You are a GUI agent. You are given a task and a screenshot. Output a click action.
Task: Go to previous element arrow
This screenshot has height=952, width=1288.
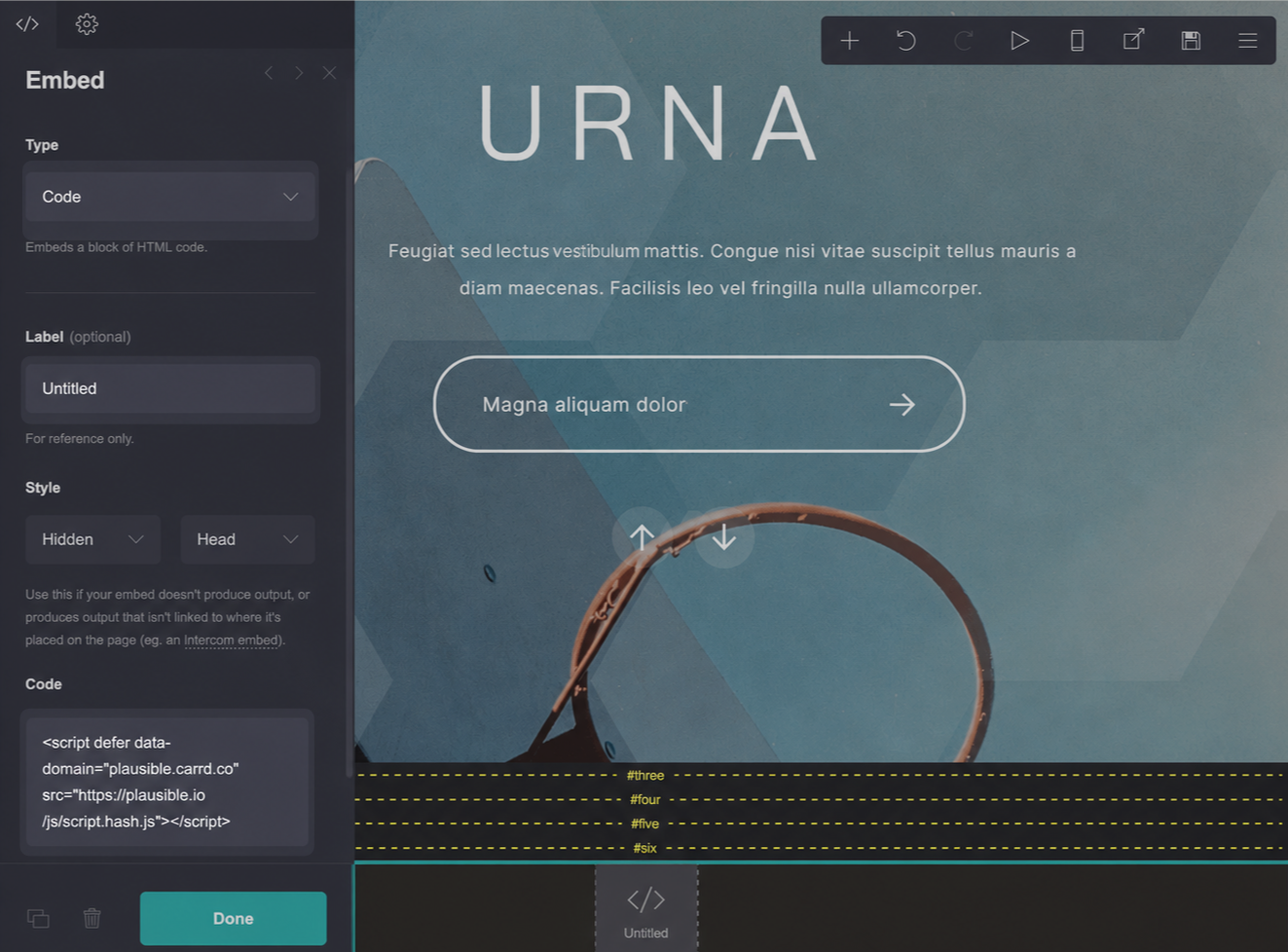coord(269,73)
